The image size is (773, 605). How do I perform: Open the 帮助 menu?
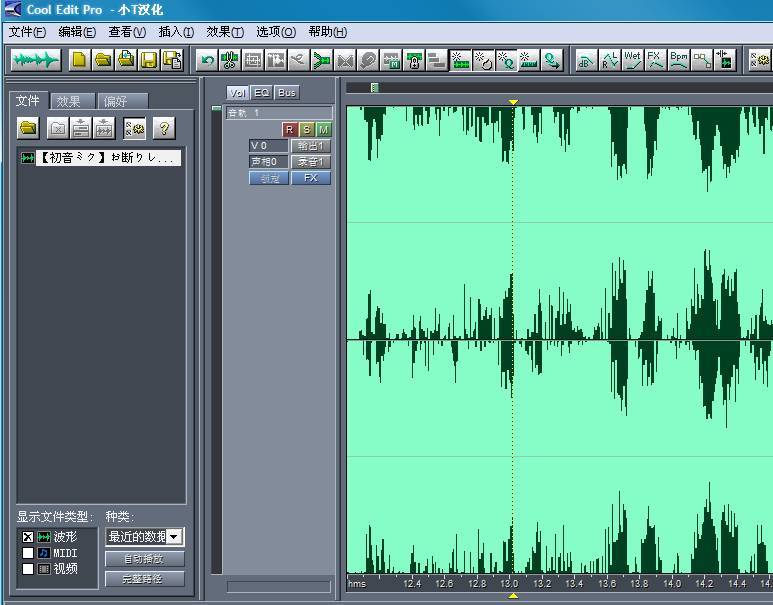tap(328, 32)
